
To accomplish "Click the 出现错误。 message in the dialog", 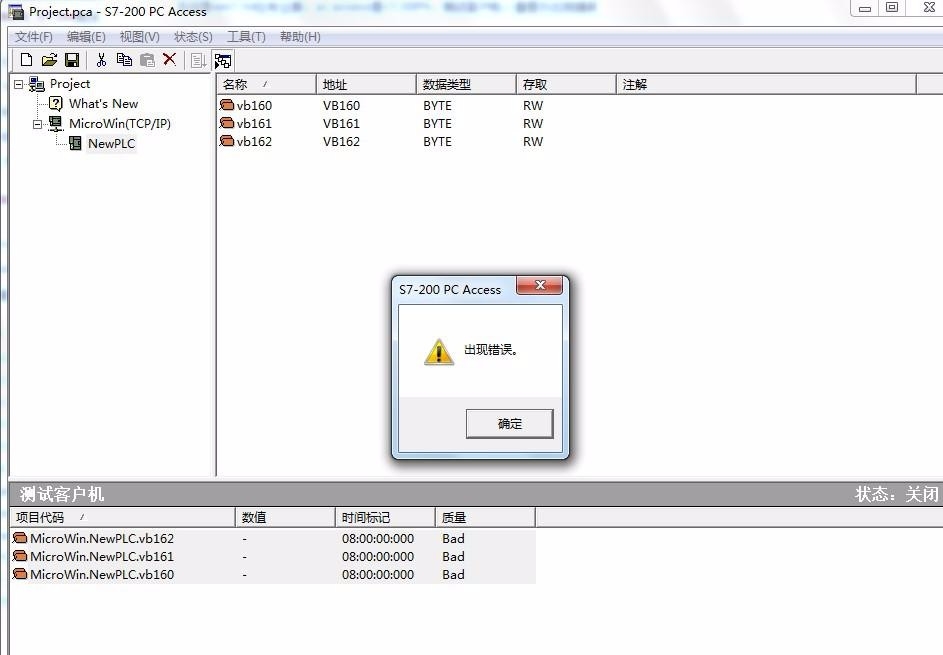I will pos(491,349).
